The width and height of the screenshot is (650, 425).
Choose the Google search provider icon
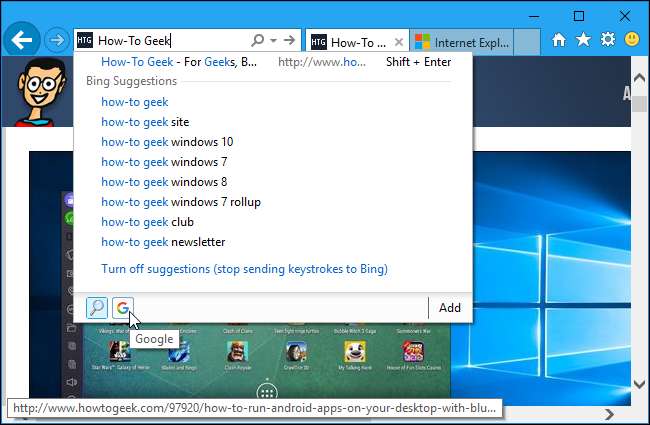point(123,308)
